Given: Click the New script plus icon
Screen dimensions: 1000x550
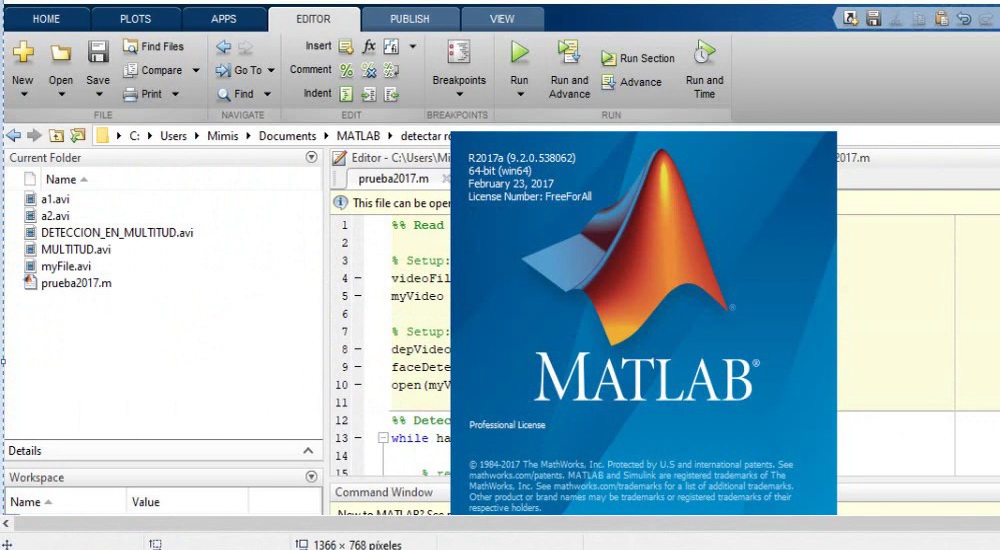Looking at the screenshot, I should pyautogui.click(x=23, y=52).
